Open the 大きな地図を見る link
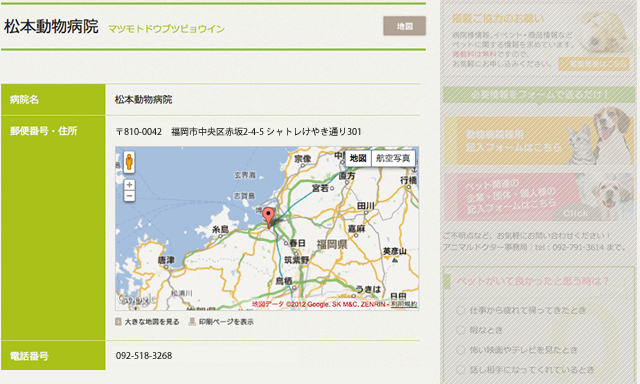The image size is (640, 384). [152, 322]
